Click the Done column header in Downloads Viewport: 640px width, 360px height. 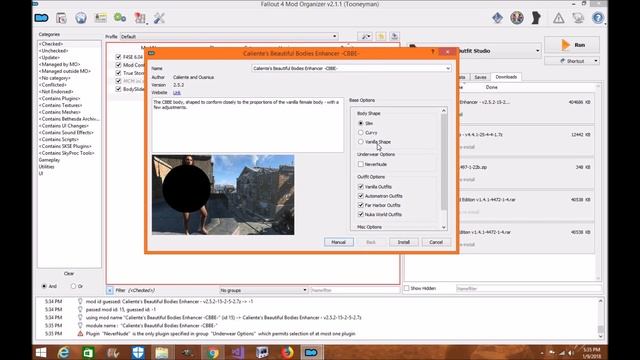(x=492, y=87)
